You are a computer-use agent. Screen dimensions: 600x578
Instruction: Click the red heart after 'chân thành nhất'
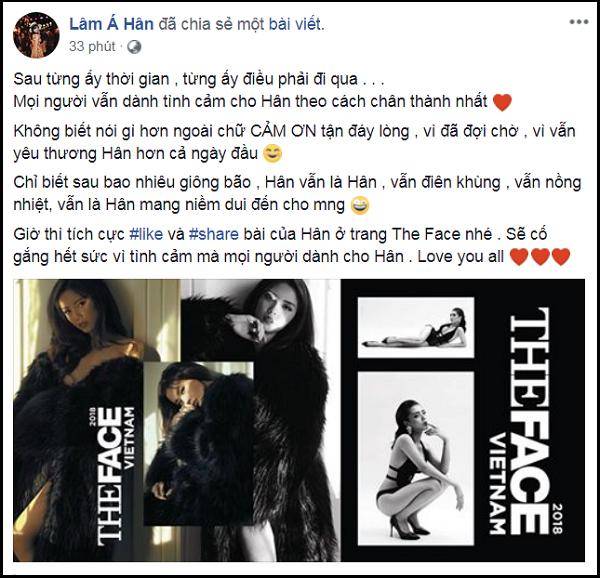502,102
